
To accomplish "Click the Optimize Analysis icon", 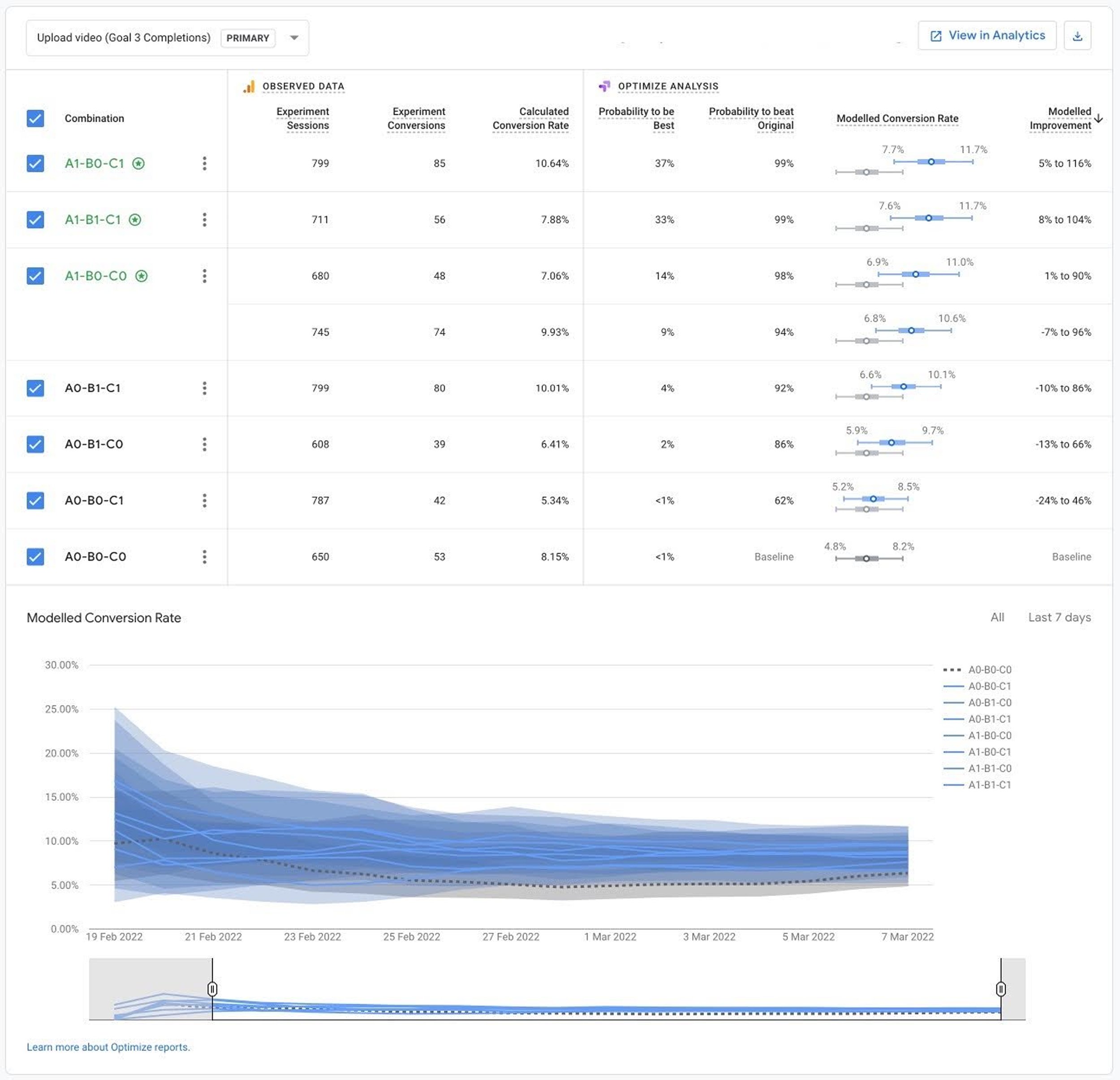I will pyautogui.click(x=604, y=86).
